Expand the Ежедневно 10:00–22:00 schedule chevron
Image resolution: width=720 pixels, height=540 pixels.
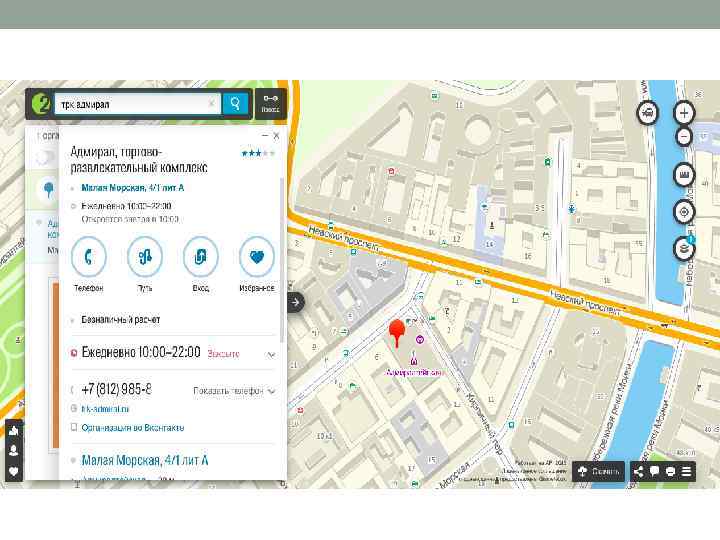click(271, 354)
